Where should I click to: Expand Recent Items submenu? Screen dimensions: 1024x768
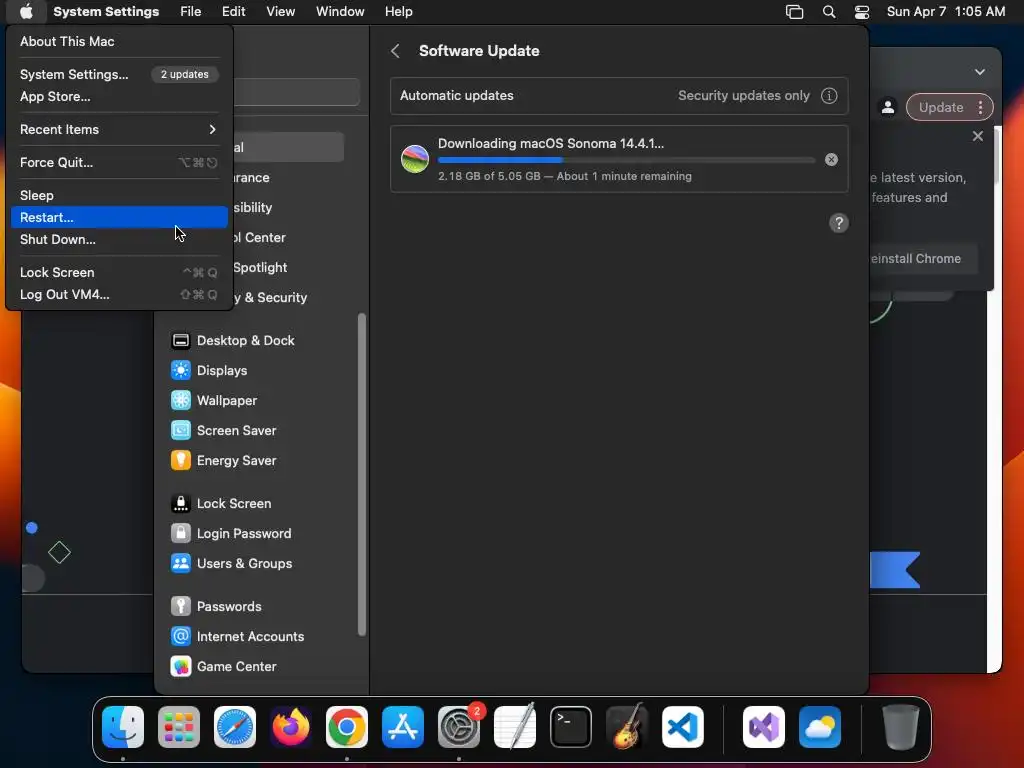coord(119,129)
